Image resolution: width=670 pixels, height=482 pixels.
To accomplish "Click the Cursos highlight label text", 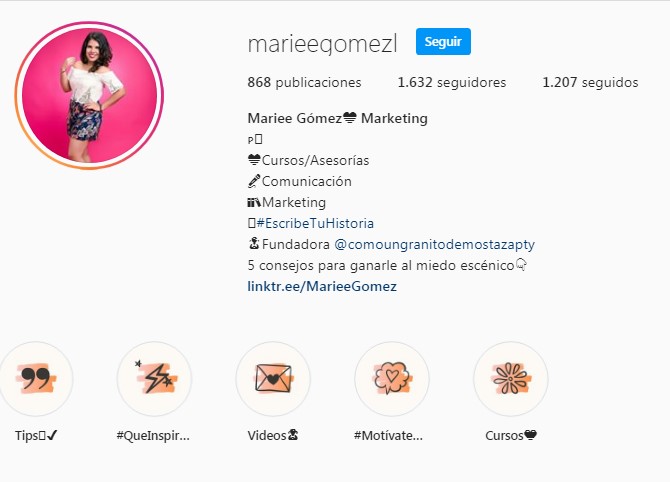I will coord(511,435).
